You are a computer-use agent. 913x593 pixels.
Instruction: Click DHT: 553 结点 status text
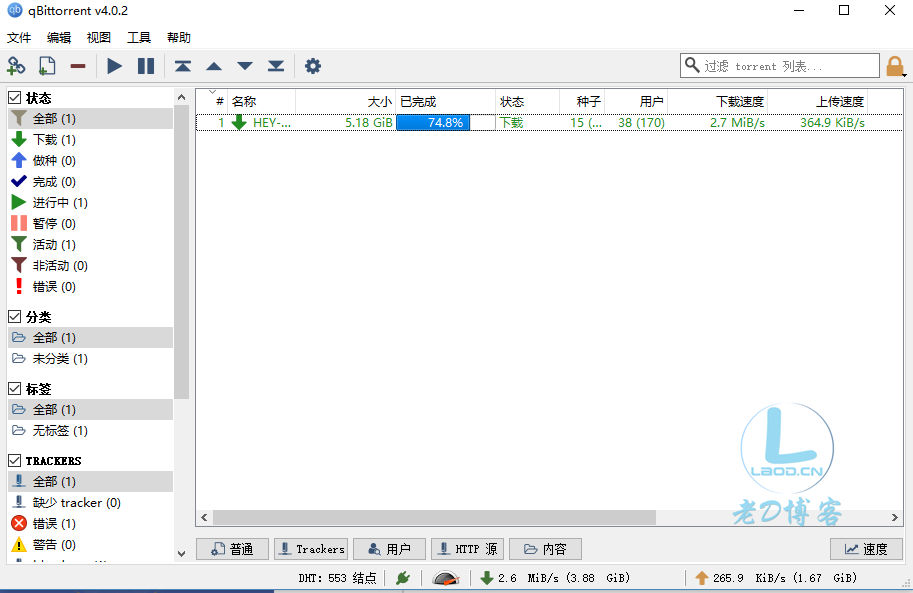[337, 578]
